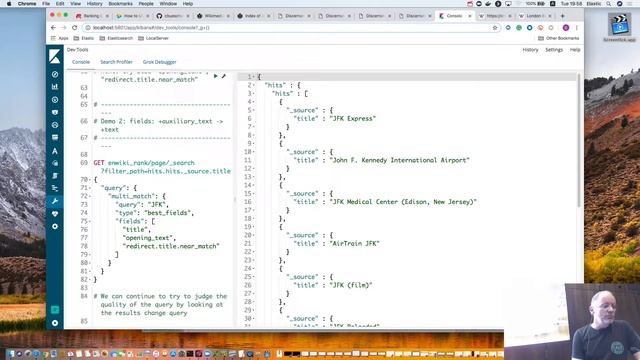Screen dimensions: 640x360
Task: Open the LocalServer bookmarks folder
Action: [x=153, y=38]
